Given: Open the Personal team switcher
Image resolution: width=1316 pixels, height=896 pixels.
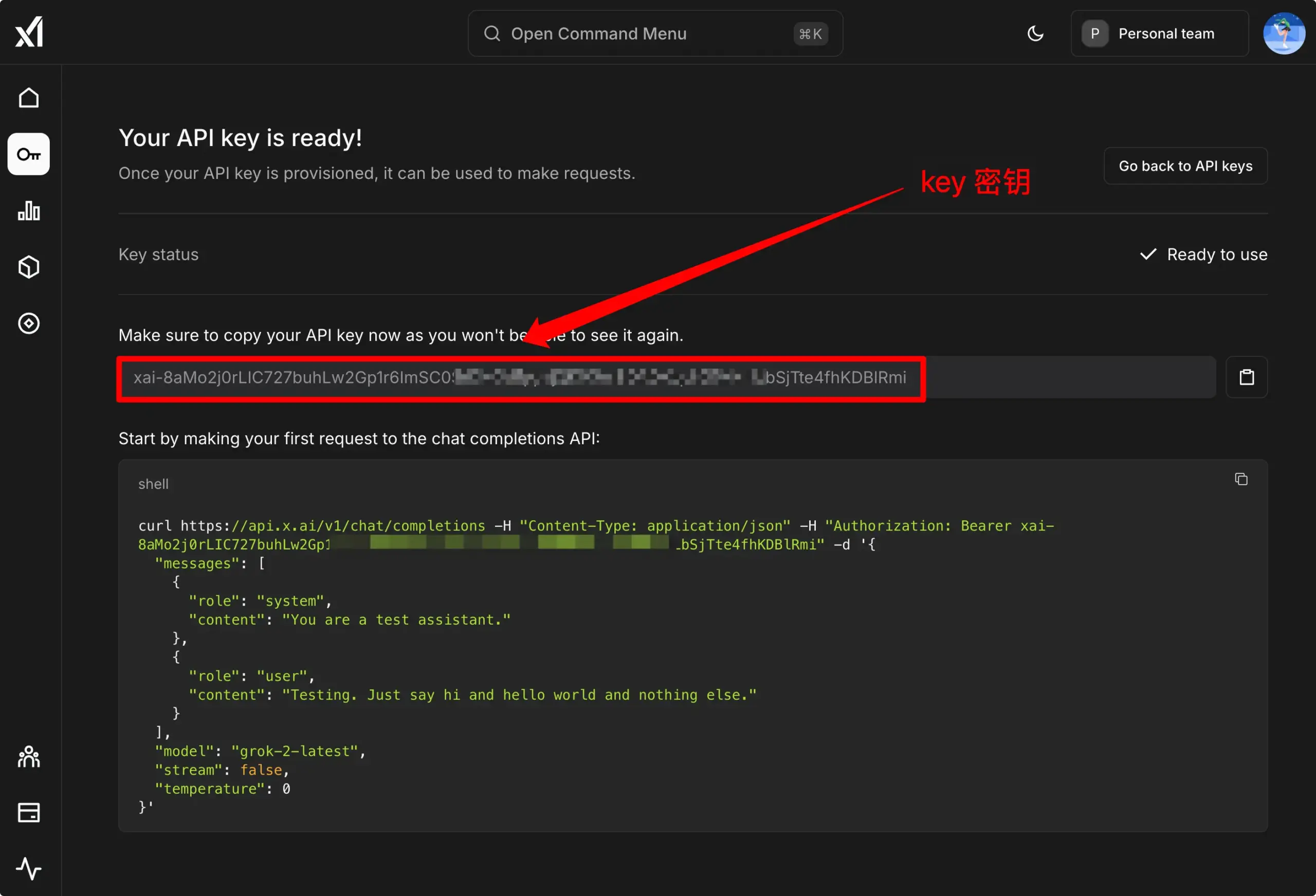Looking at the screenshot, I should pyautogui.click(x=1159, y=33).
